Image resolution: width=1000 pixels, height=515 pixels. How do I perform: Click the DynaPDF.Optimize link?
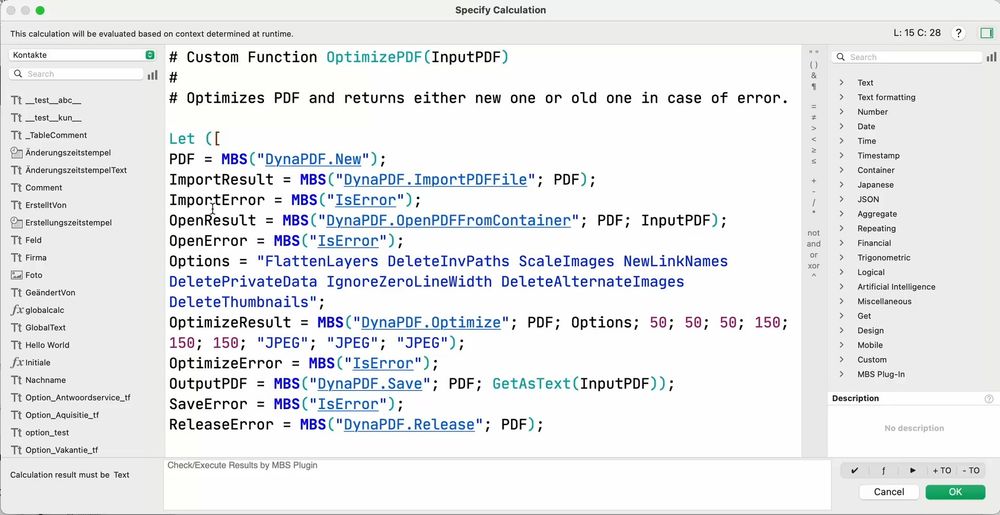pos(431,323)
